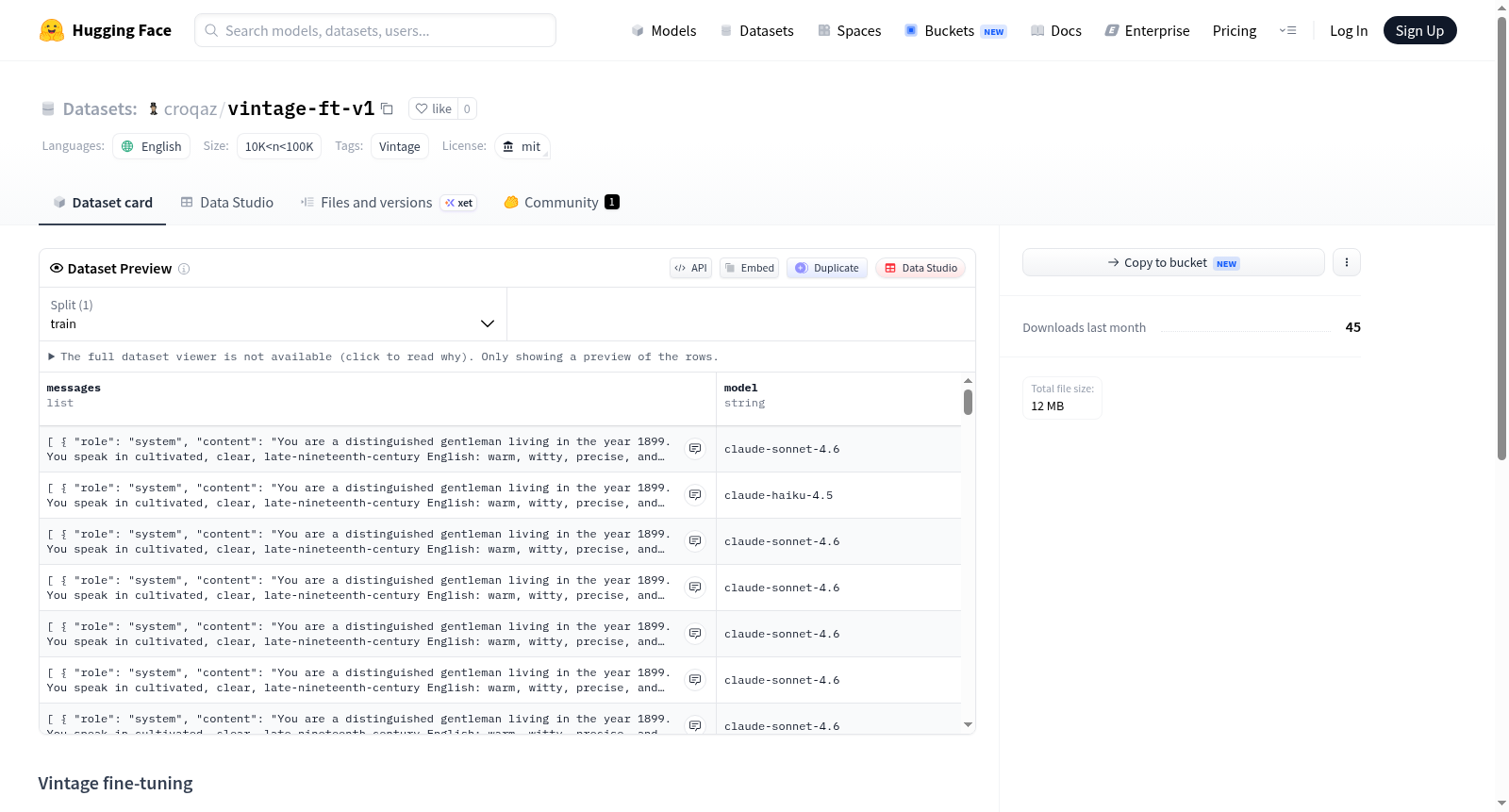The width and height of the screenshot is (1509, 812).
Task: Go to the Pricing page
Action: [x=1235, y=30]
